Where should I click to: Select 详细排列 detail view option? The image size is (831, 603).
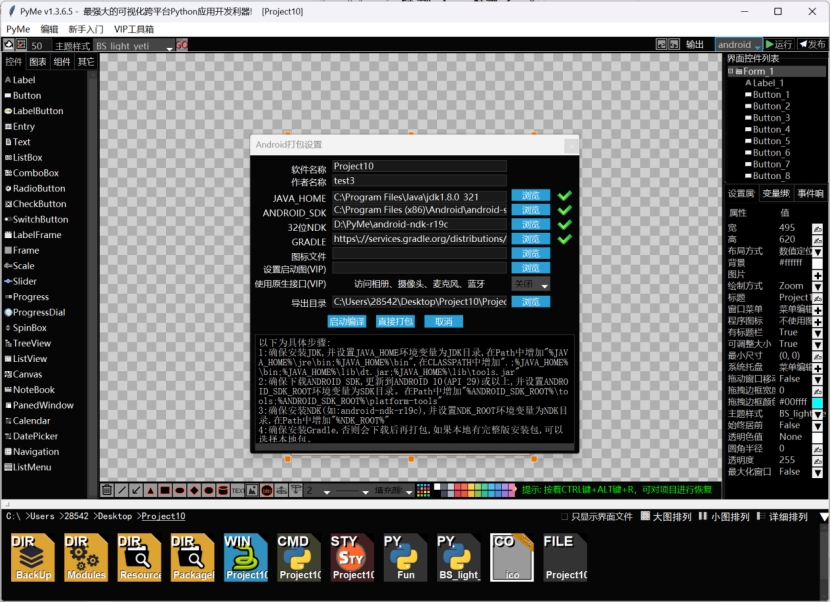click(760, 517)
